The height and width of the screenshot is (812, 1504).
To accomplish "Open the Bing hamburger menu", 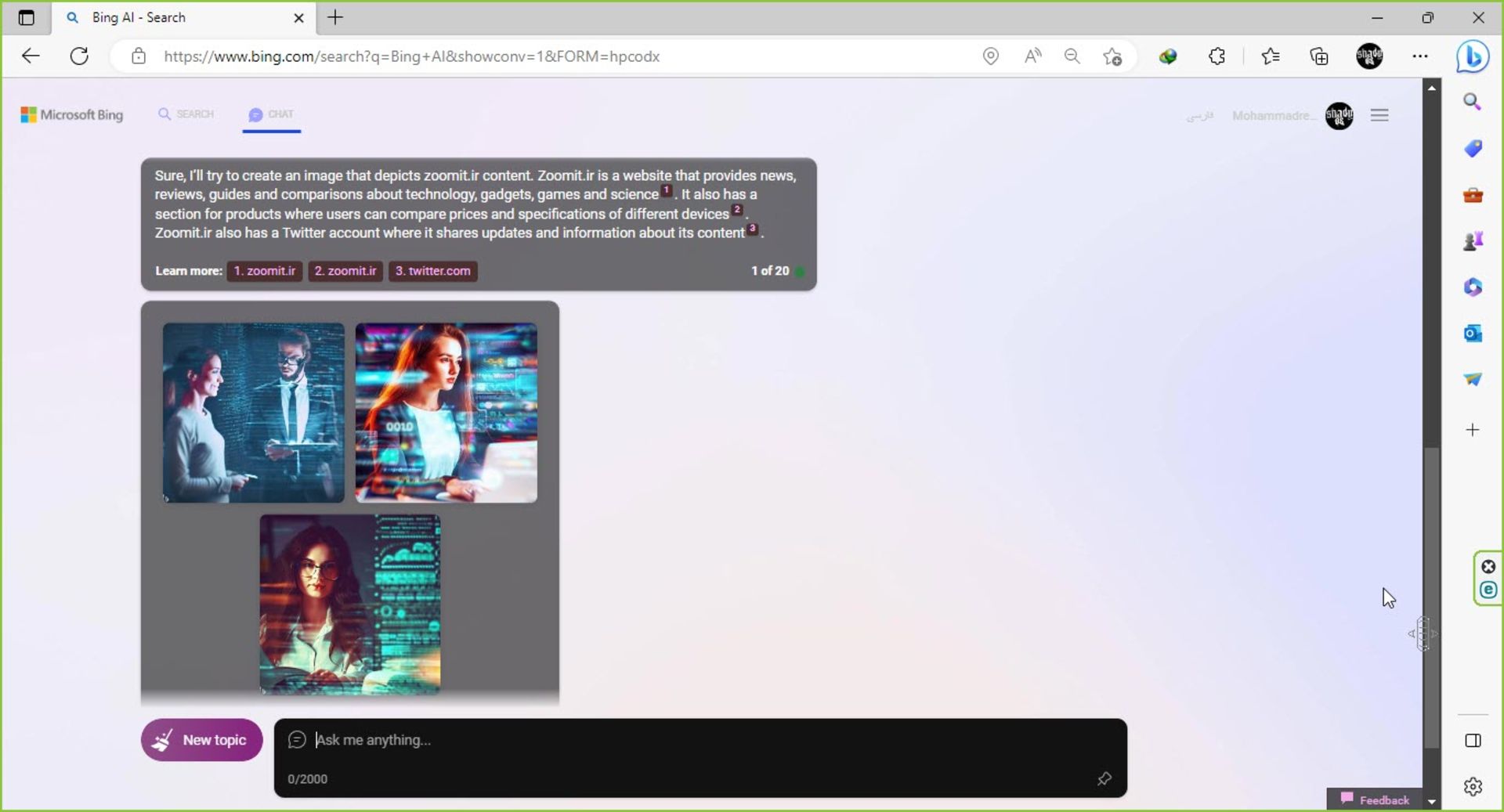I will (x=1379, y=116).
